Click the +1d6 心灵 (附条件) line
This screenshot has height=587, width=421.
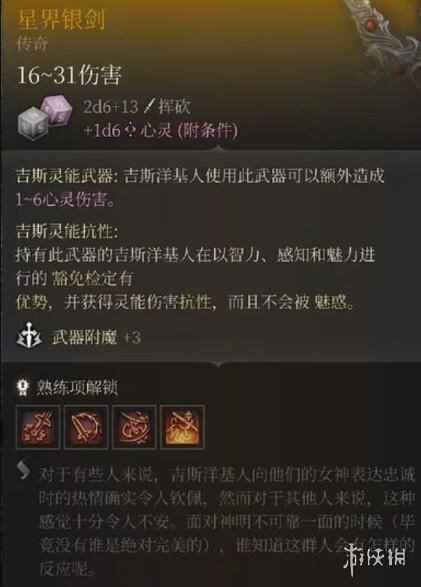coord(161,130)
